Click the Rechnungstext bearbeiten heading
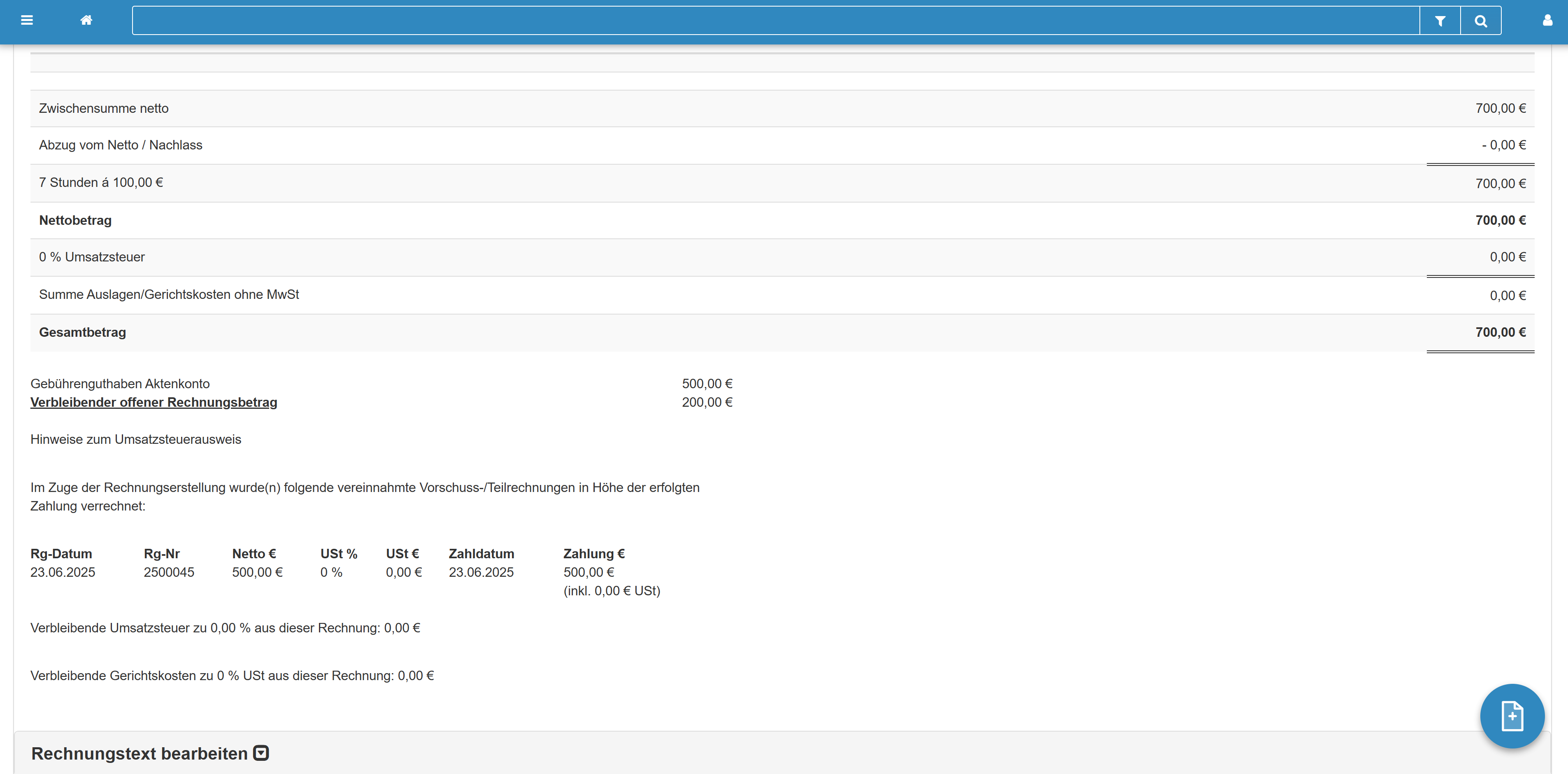 pyautogui.click(x=140, y=754)
